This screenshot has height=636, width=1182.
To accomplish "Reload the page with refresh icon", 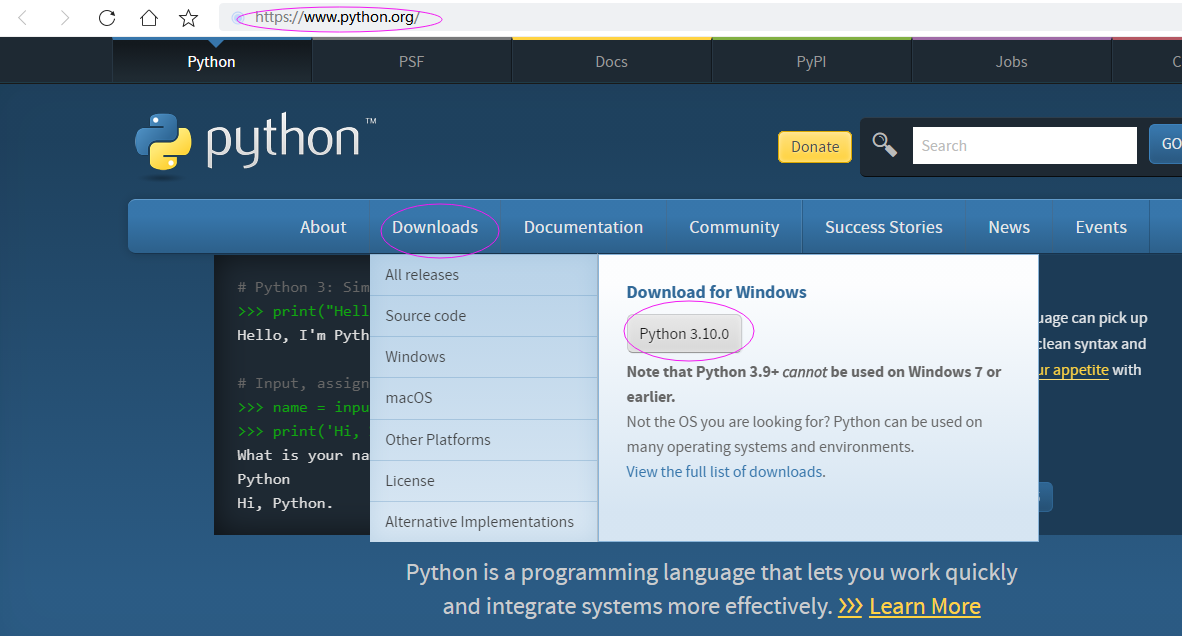I will coord(107,18).
